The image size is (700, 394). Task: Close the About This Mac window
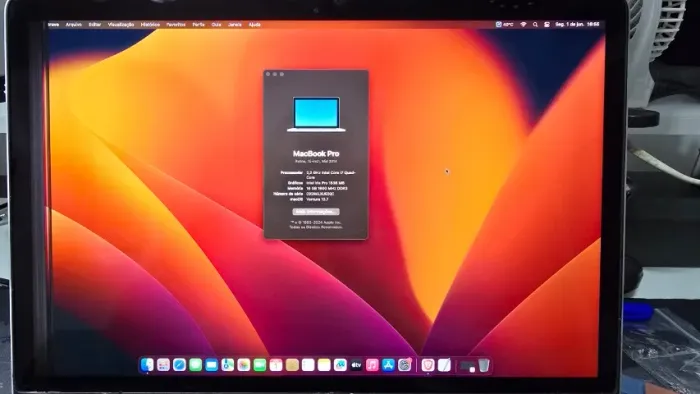[x=268, y=74]
